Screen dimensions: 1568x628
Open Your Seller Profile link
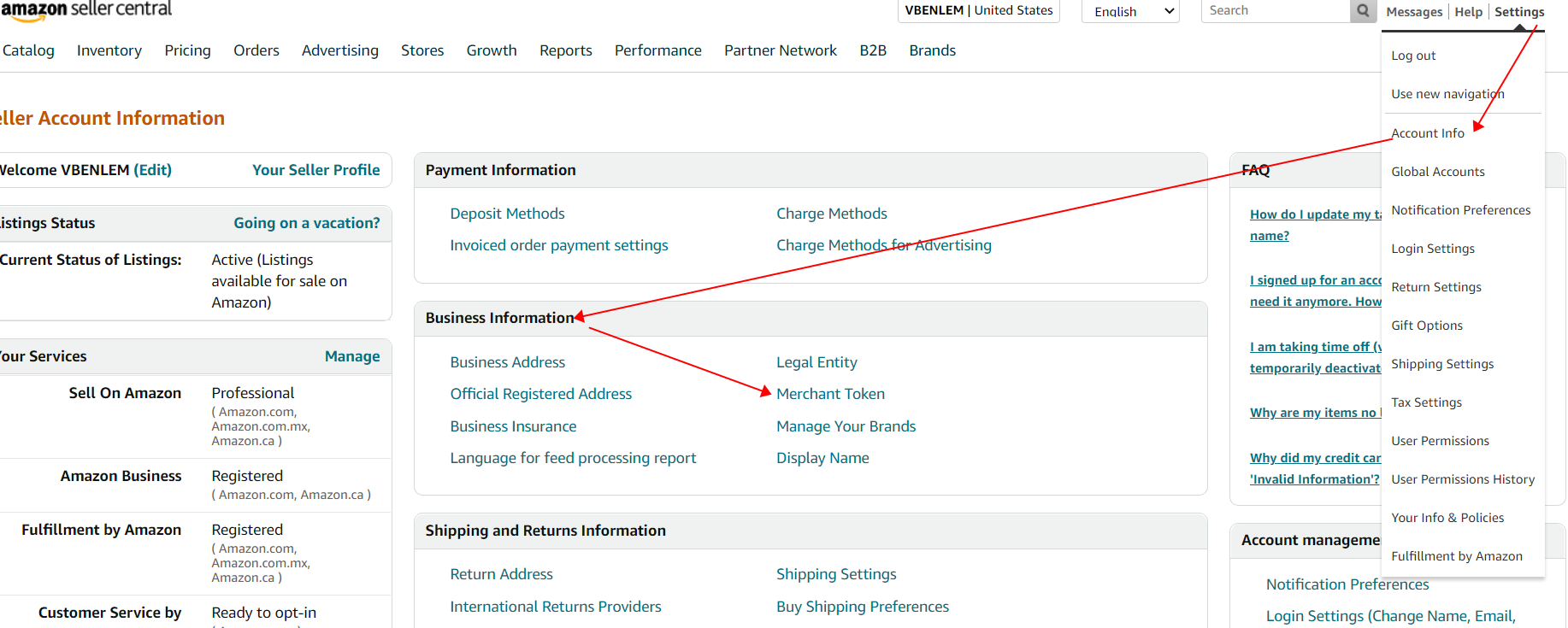pyautogui.click(x=316, y=170)
